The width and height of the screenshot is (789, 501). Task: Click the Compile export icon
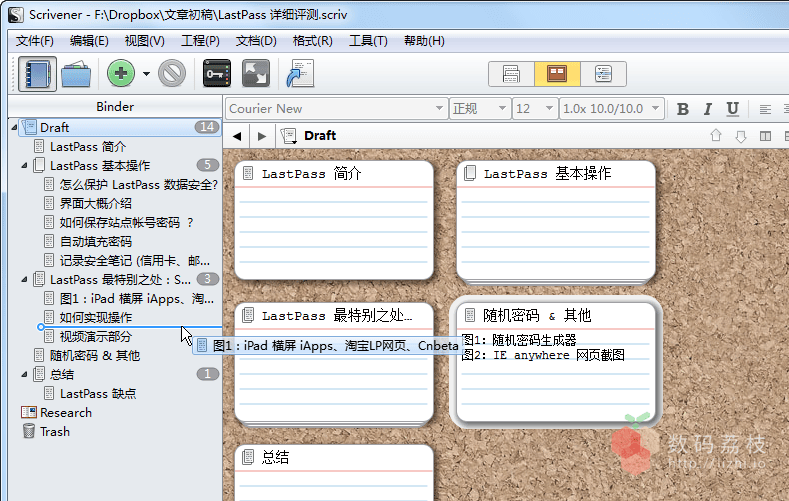coord(300,73)
